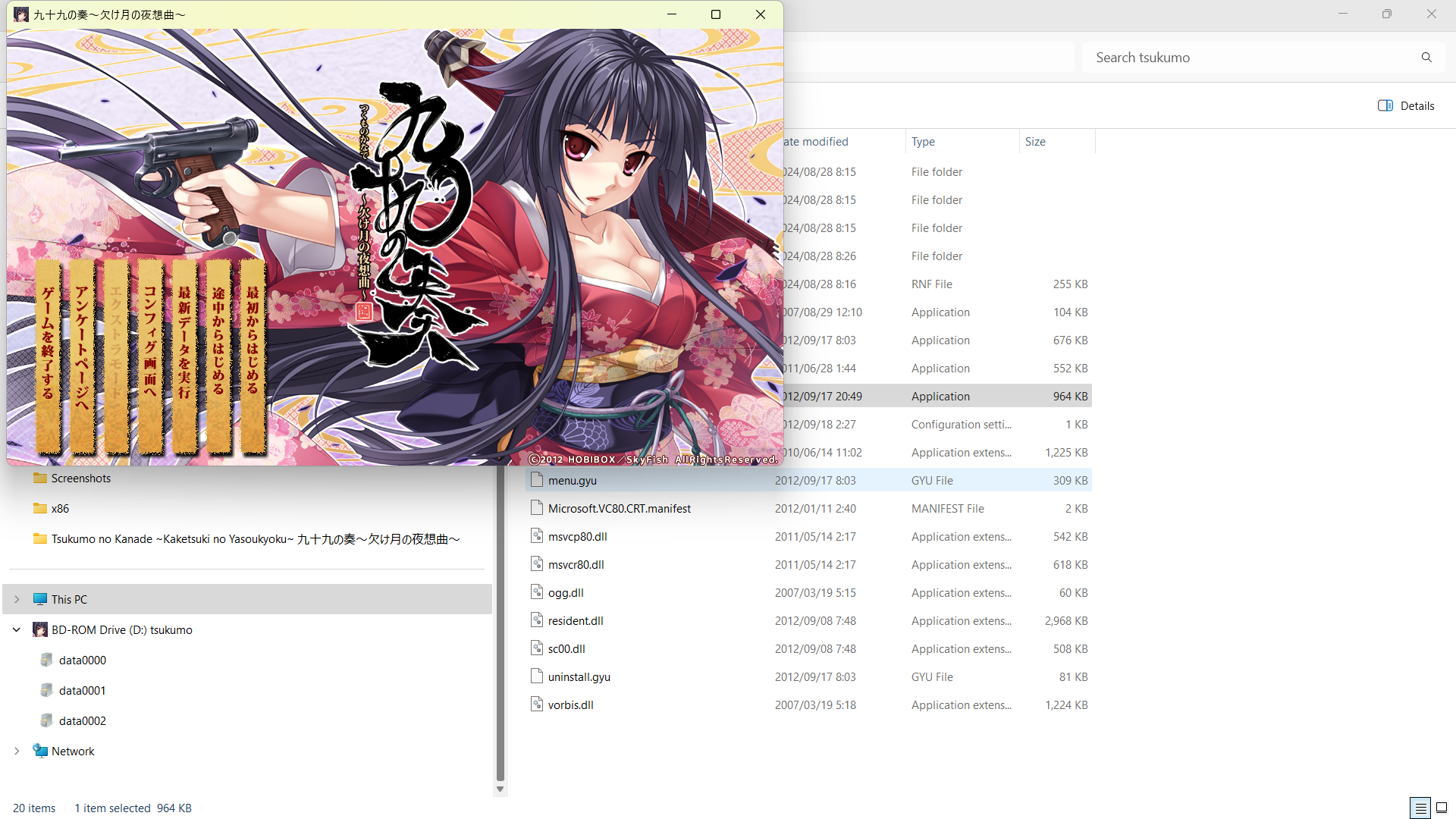Screen dimensions: 1456x819
Task: Select menu.gyu file icon
Action: (537, 480)
